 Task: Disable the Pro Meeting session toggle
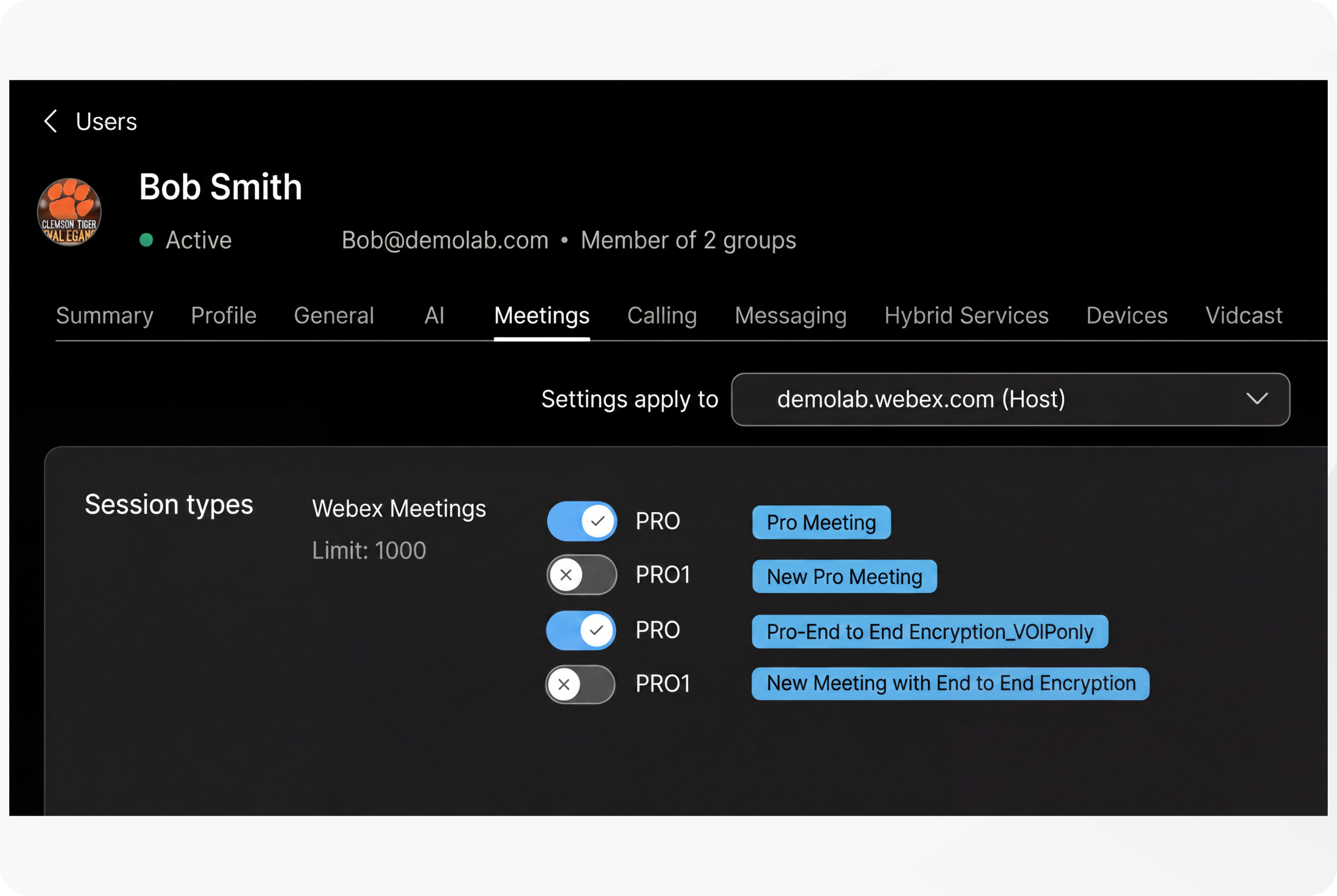pos(582,521)
